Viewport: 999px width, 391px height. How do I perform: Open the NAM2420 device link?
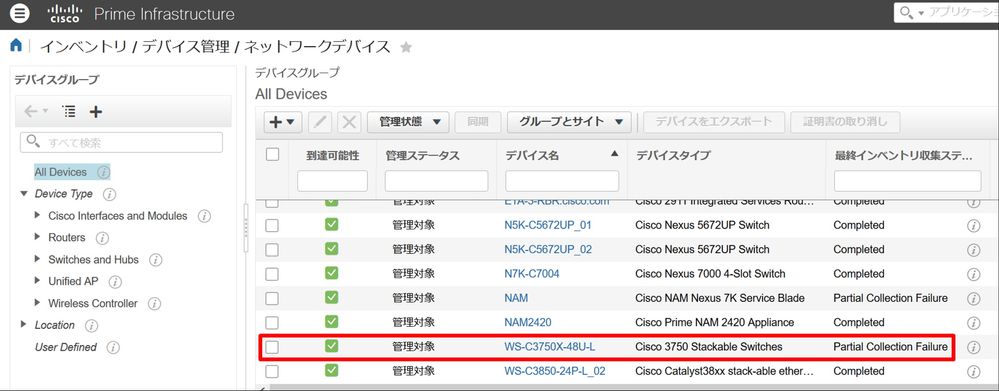pos(528,322)
